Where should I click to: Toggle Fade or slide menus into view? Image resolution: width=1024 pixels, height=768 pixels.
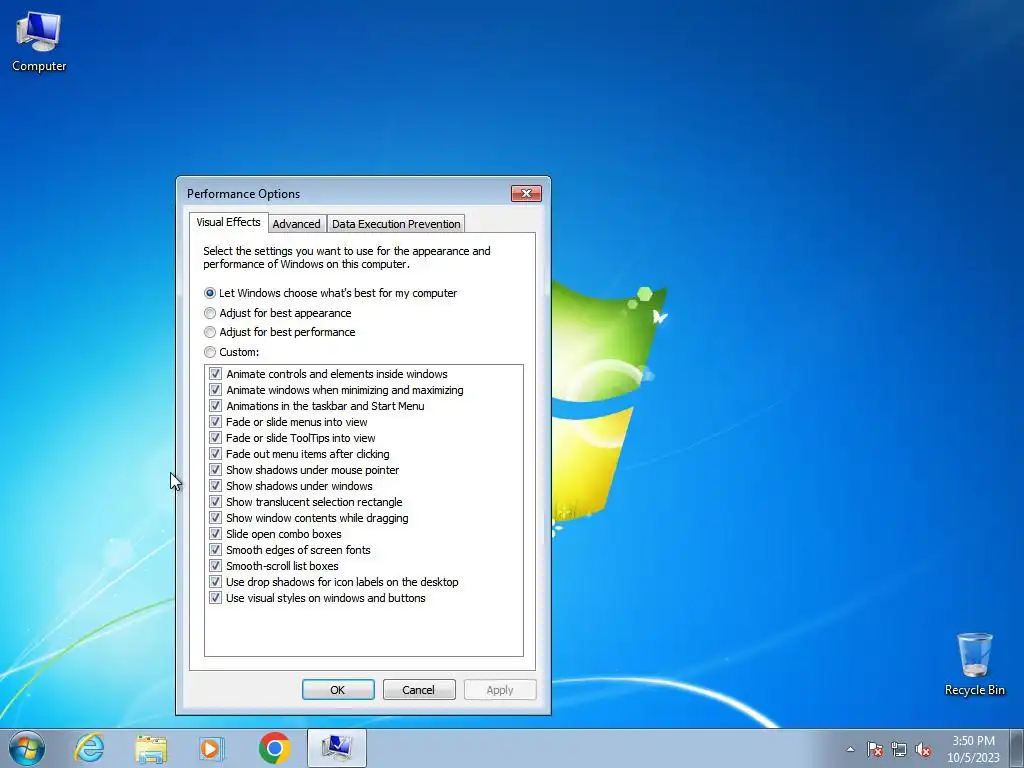click(x=216, y=422)
